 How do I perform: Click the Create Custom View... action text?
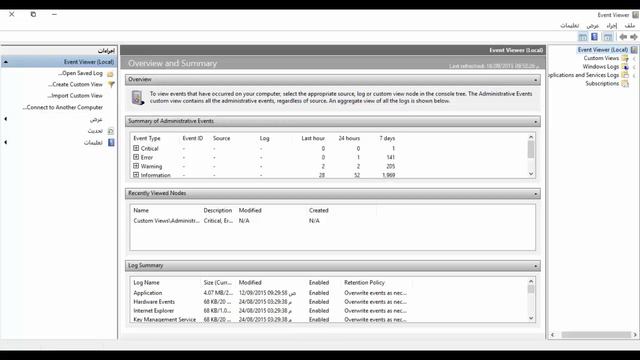[75, 84]
